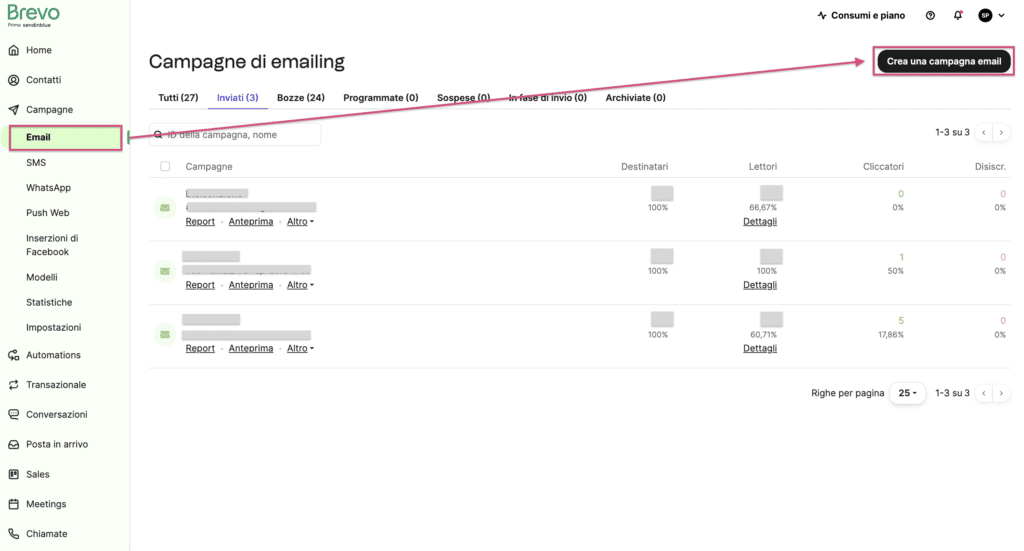
Task: Open the notifications bell icon
Action: (x=957, y=15)
